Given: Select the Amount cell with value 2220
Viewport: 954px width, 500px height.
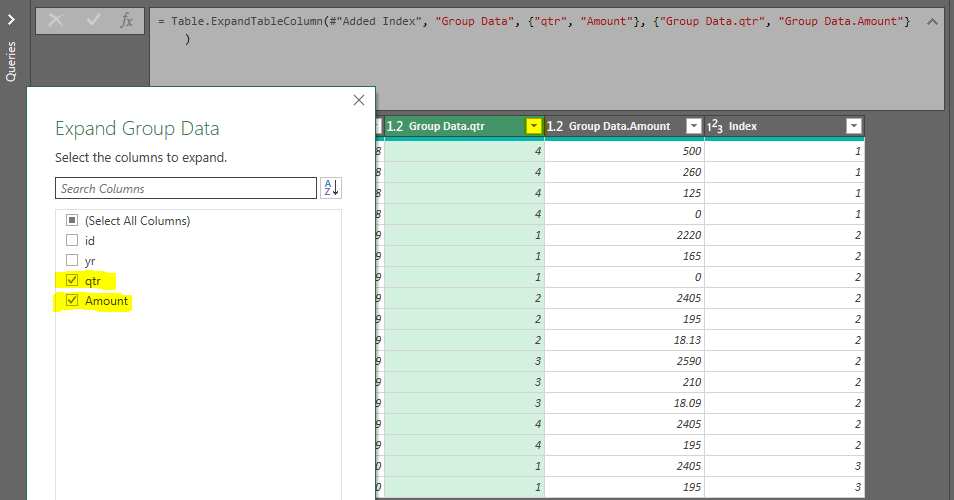Looking at the screenshot, I should (x=624, y=235).
